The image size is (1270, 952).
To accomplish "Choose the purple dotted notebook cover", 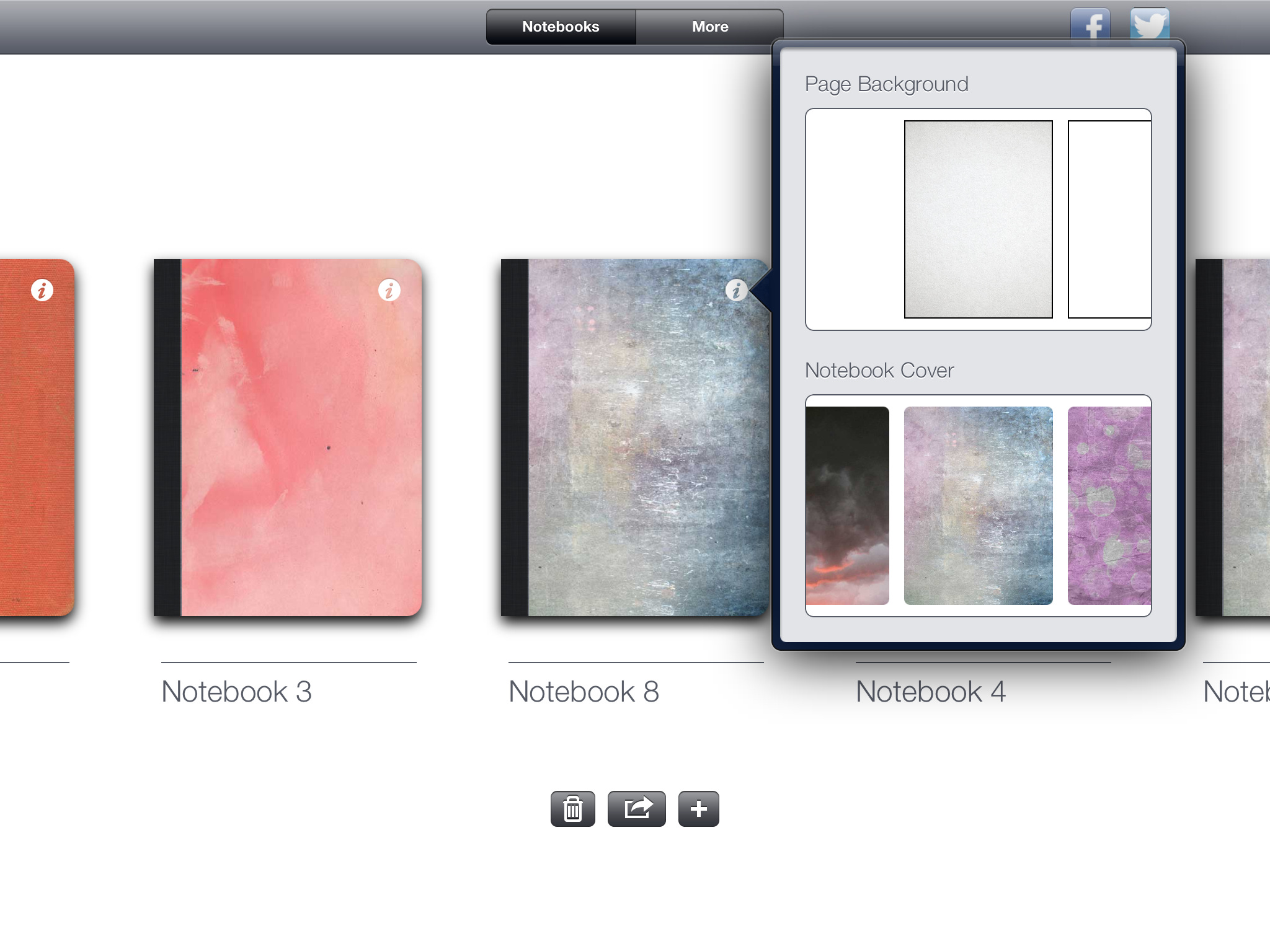I will pos(1109,505).
